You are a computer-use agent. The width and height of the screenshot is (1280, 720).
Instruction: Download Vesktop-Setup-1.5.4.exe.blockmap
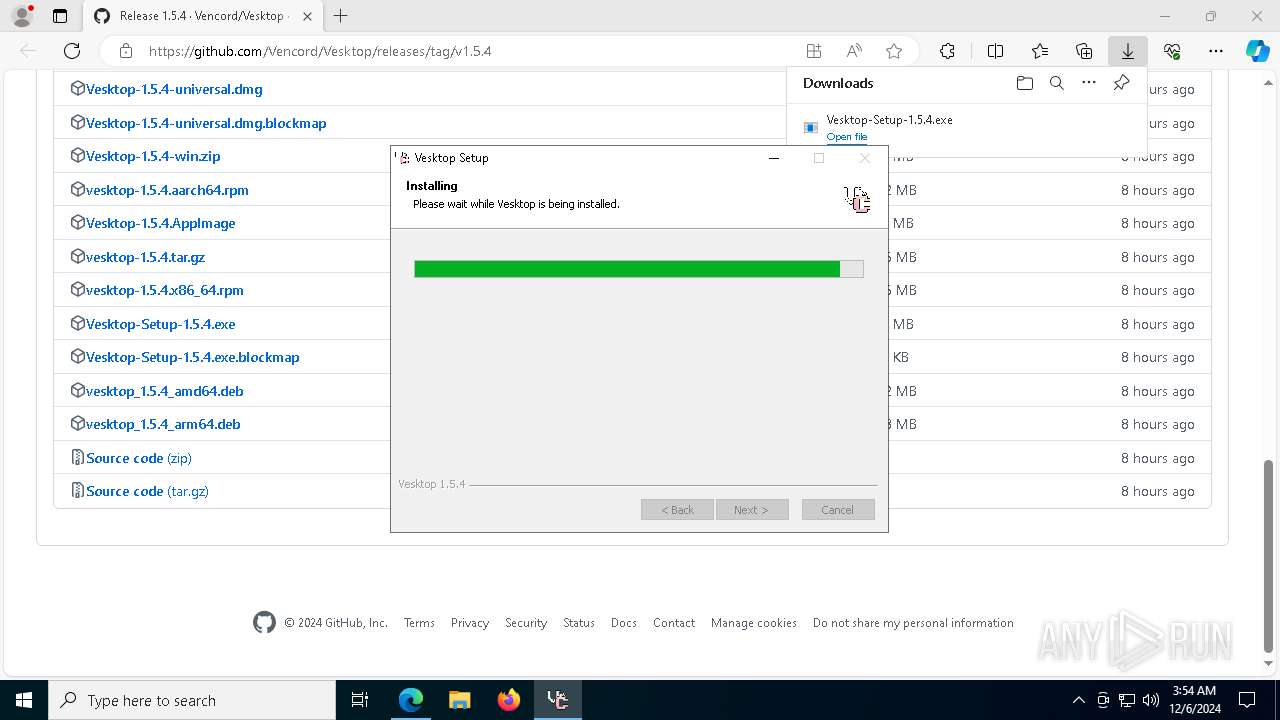(193, 357)
